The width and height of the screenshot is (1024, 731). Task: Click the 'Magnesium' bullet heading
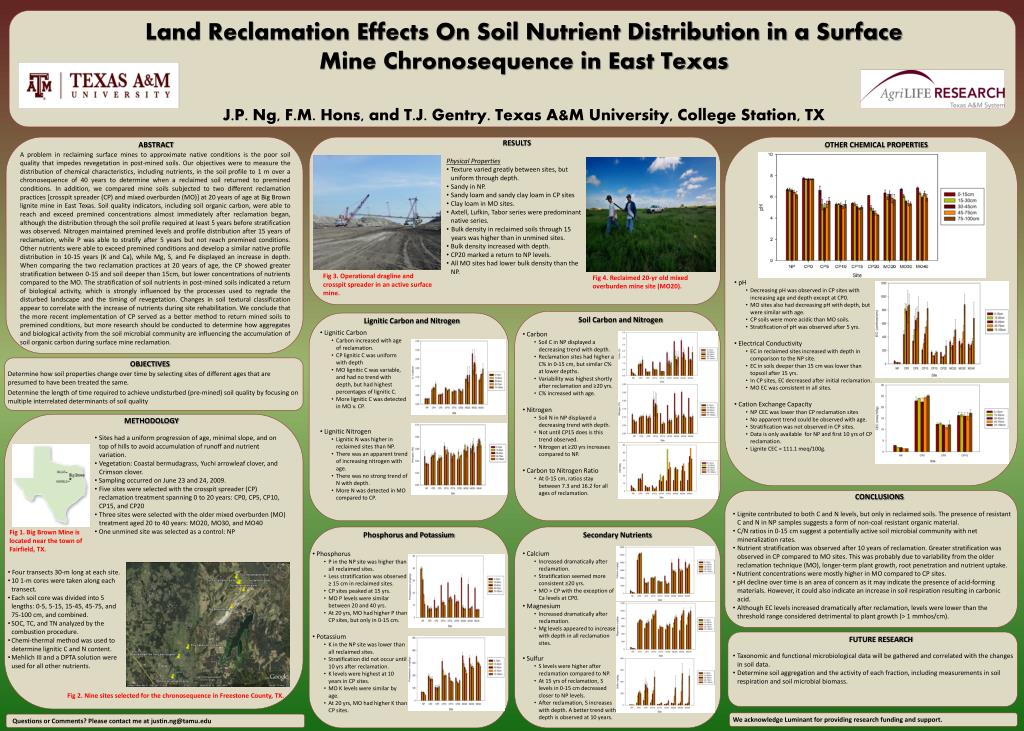[543, 606]
